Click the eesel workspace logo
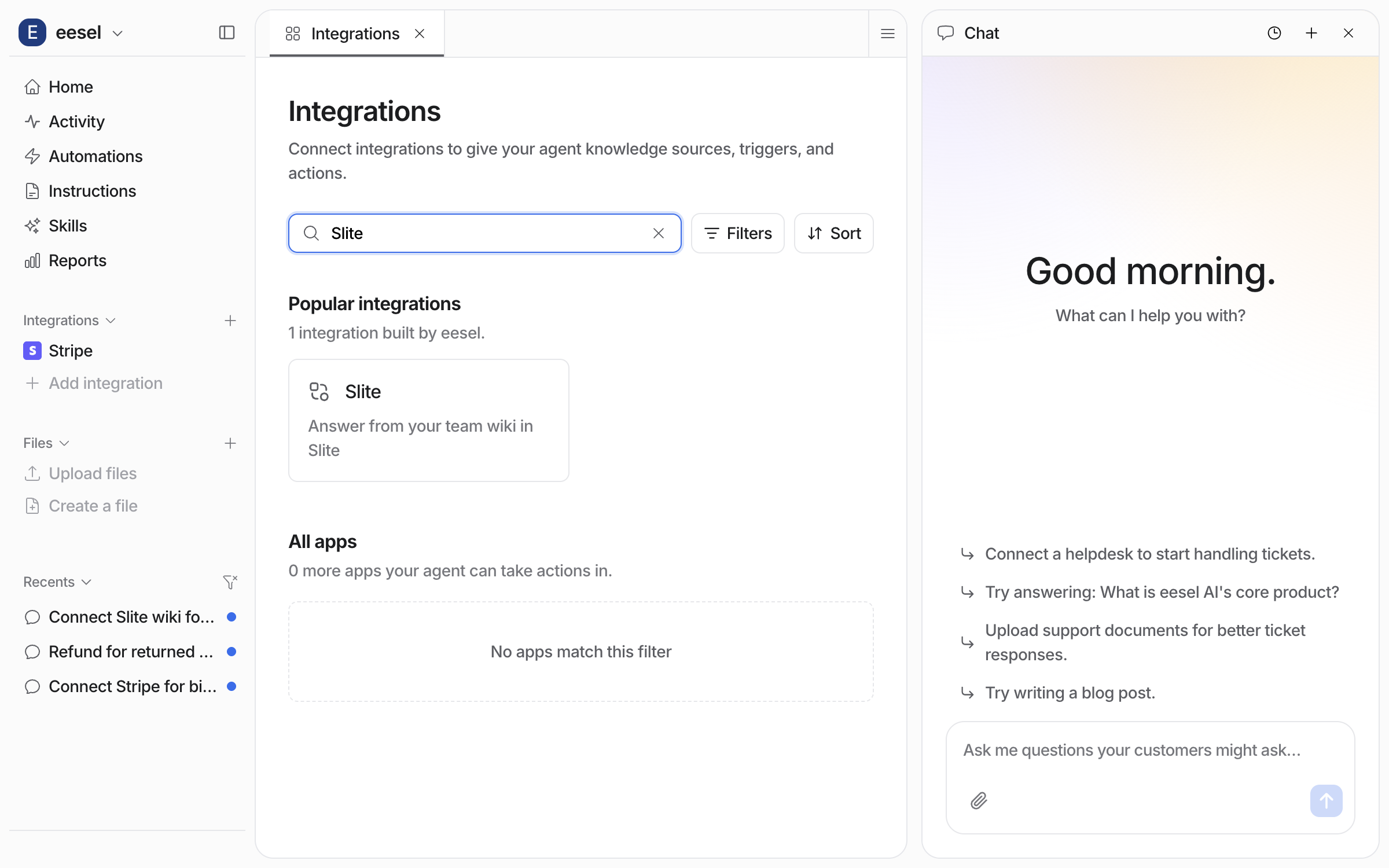Viewport: 1389px width, 868px height. [x=32, y=32]
